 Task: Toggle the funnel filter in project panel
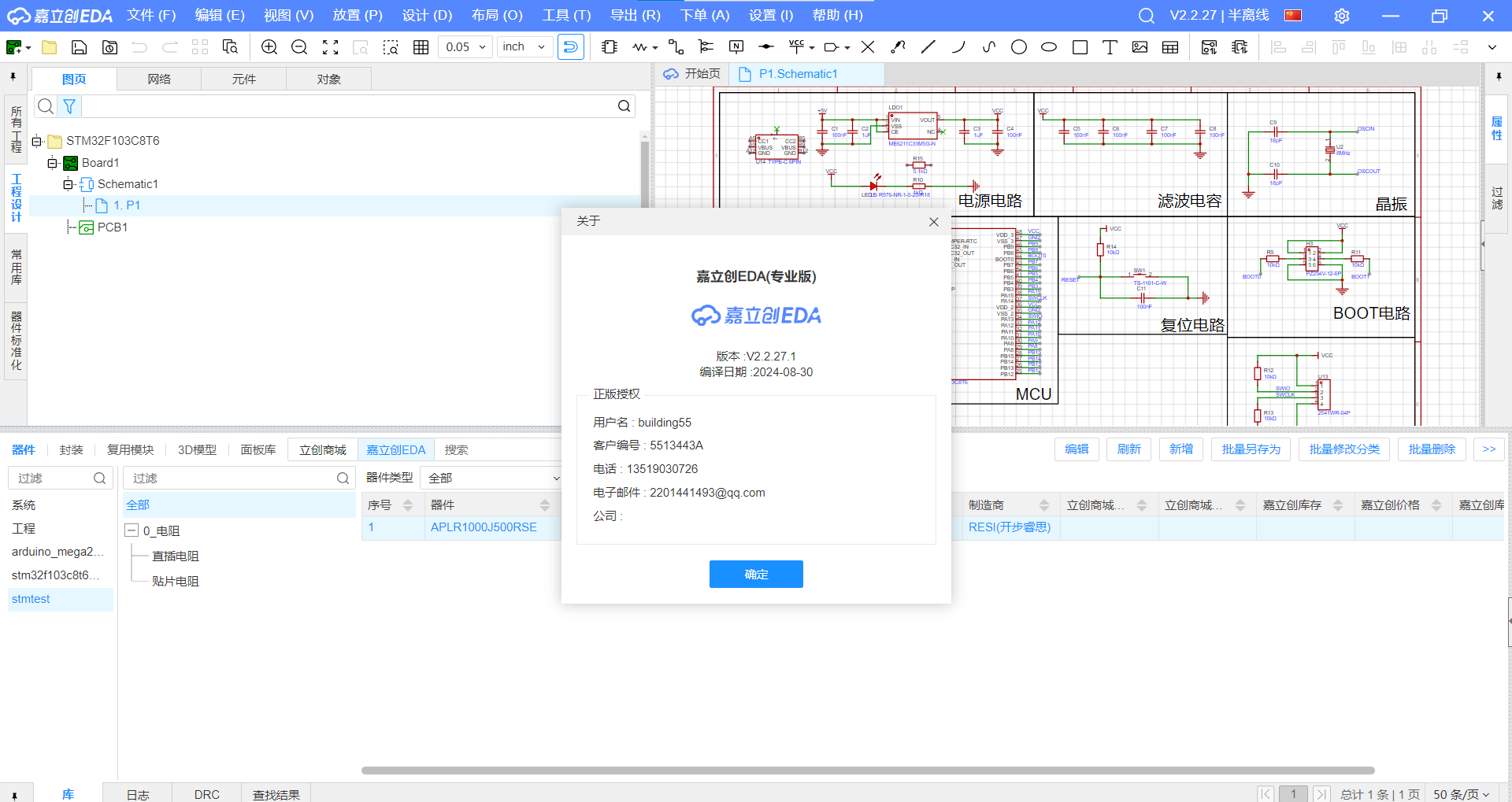[x=69, y=106]
